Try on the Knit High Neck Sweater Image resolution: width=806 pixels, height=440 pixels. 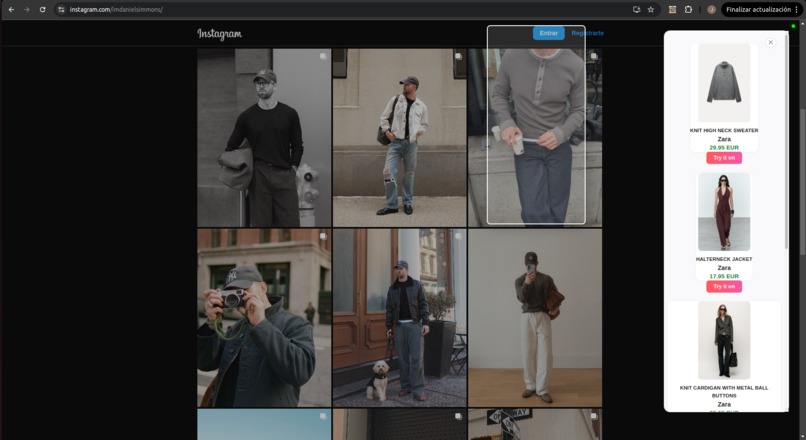click(724, 158)
